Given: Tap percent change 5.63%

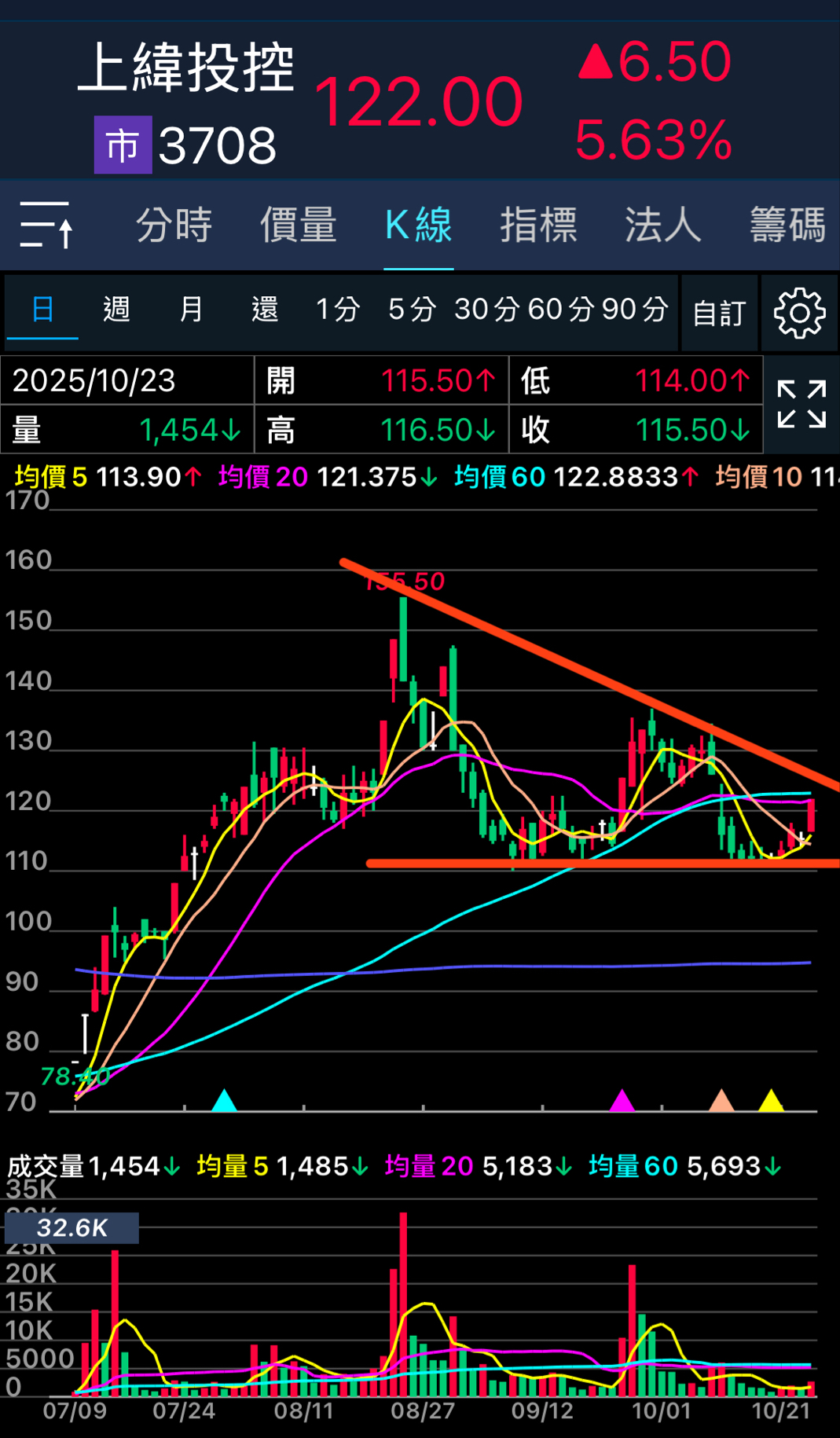Looking at the screenshot, I should pyautogui.click(x=654, y=141).
